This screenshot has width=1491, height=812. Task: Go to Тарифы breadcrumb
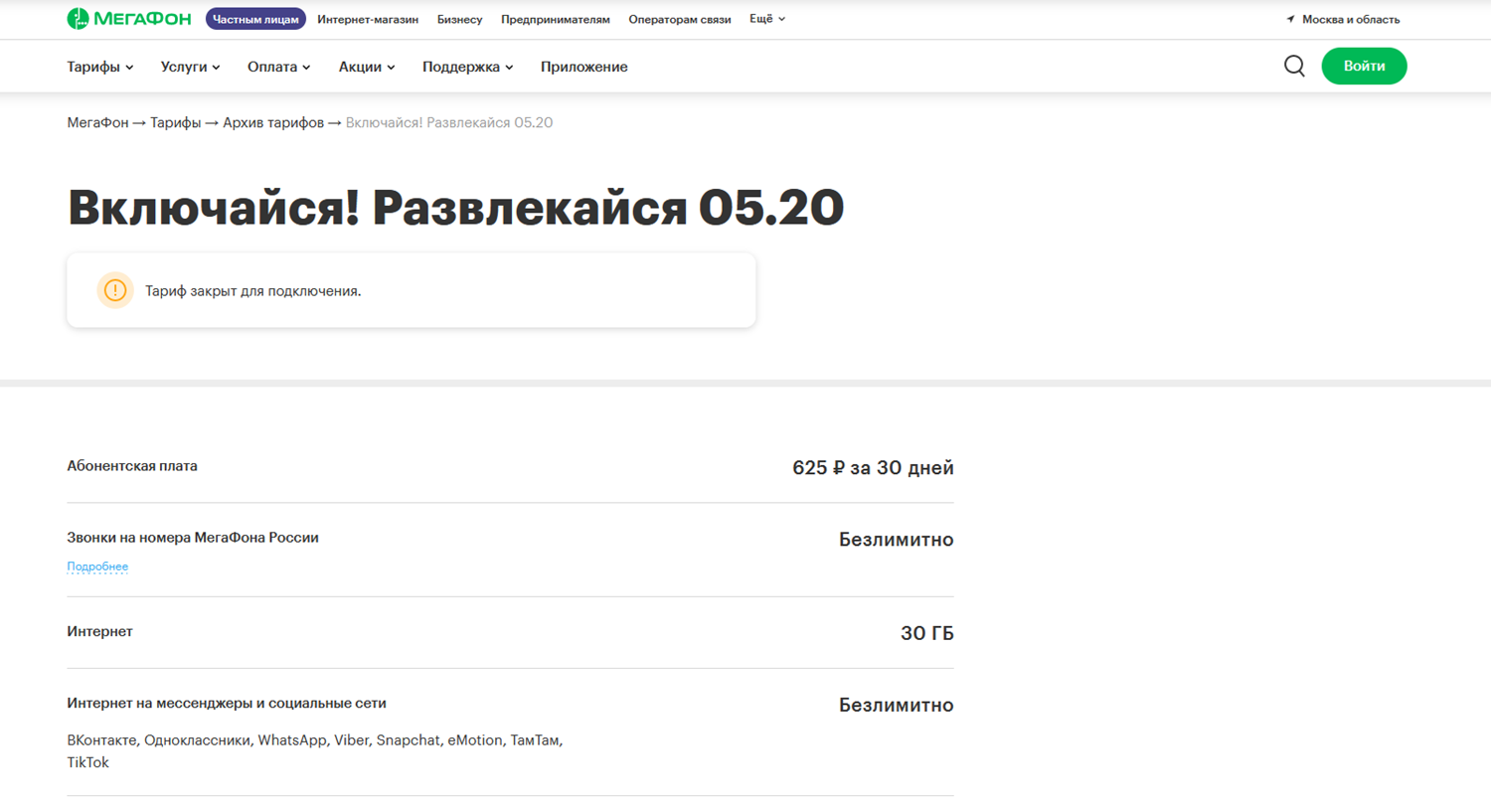pyautogui.click(x=176, y=122)
